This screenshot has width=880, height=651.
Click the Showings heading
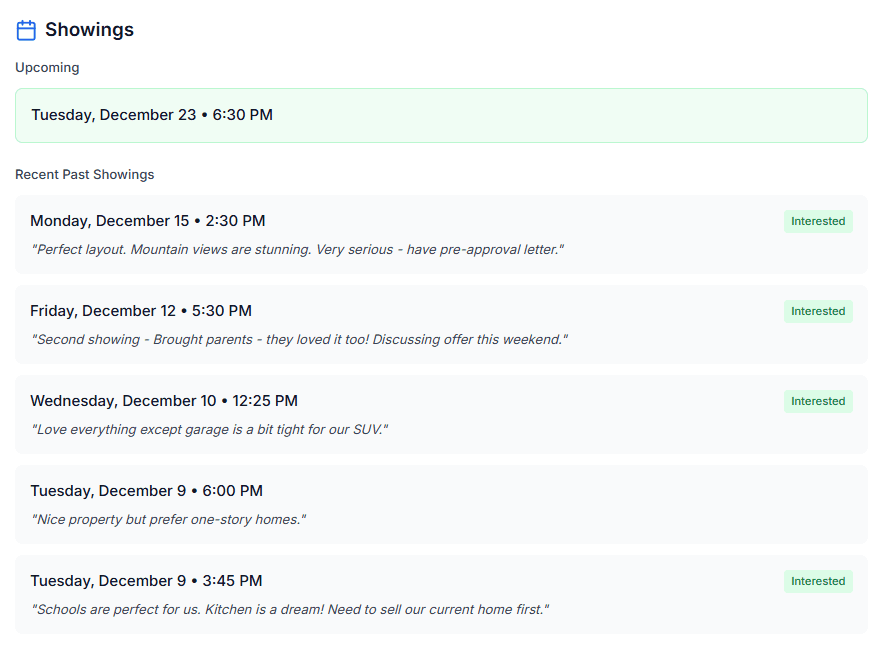pos(89,30)
